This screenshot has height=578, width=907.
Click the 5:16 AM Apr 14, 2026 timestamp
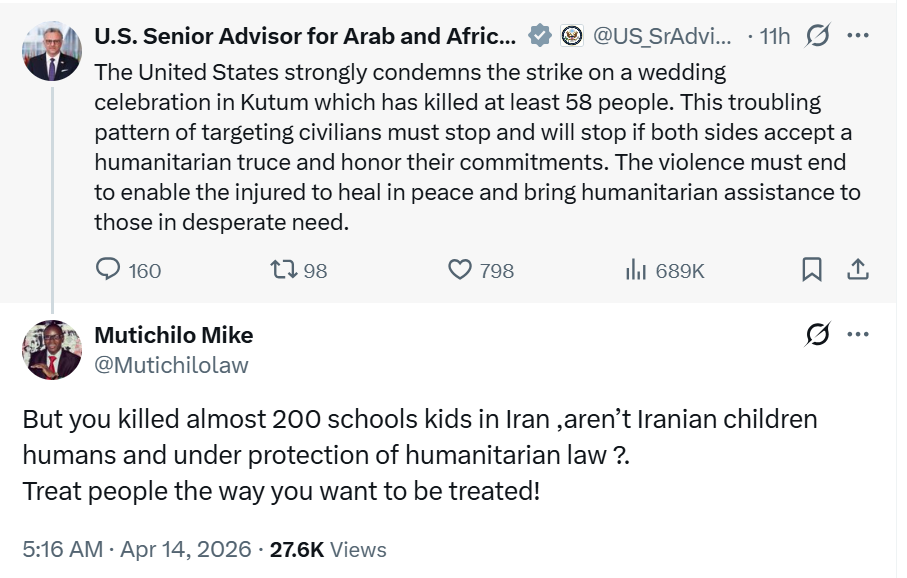[135, 549]
